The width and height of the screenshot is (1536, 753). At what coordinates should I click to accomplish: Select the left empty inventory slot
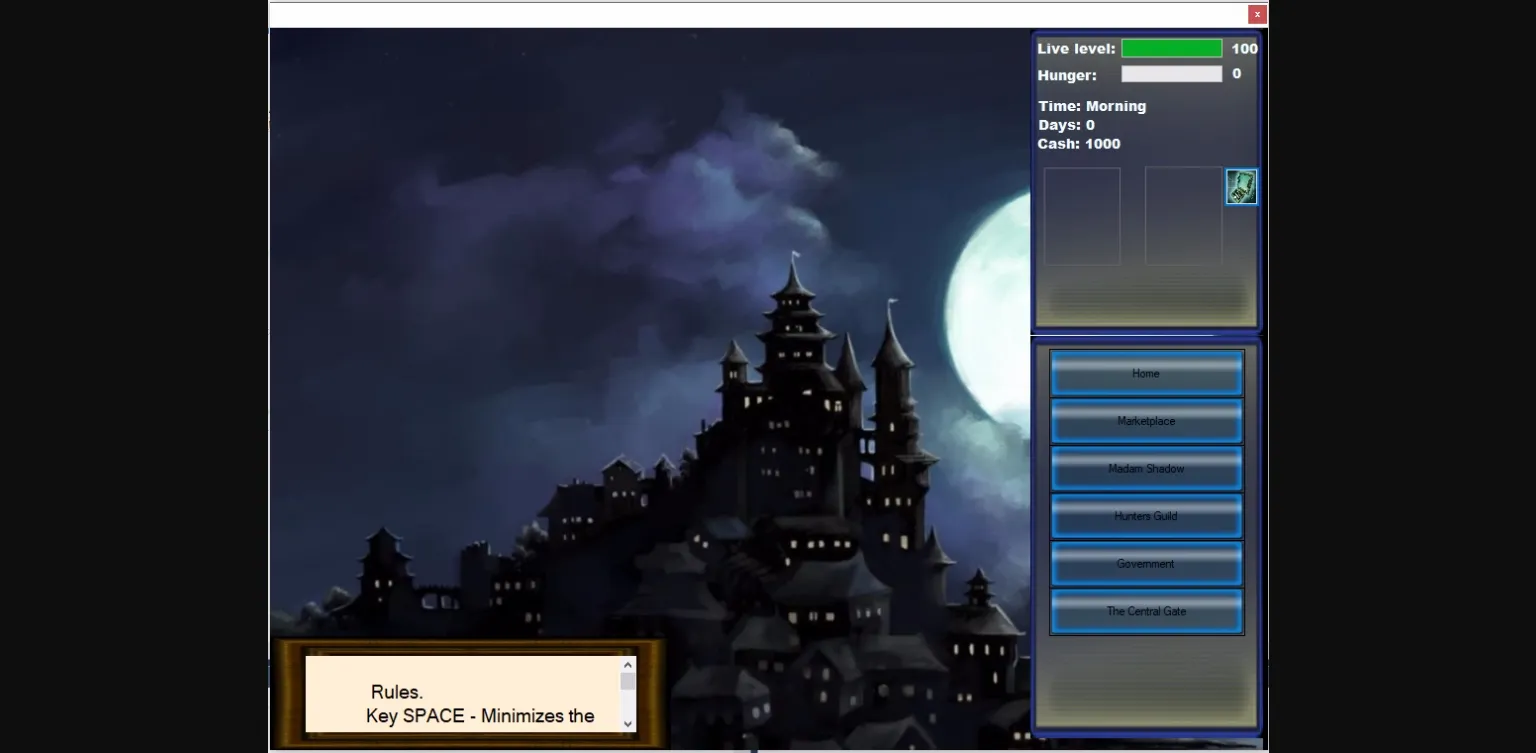(1082, 216)
